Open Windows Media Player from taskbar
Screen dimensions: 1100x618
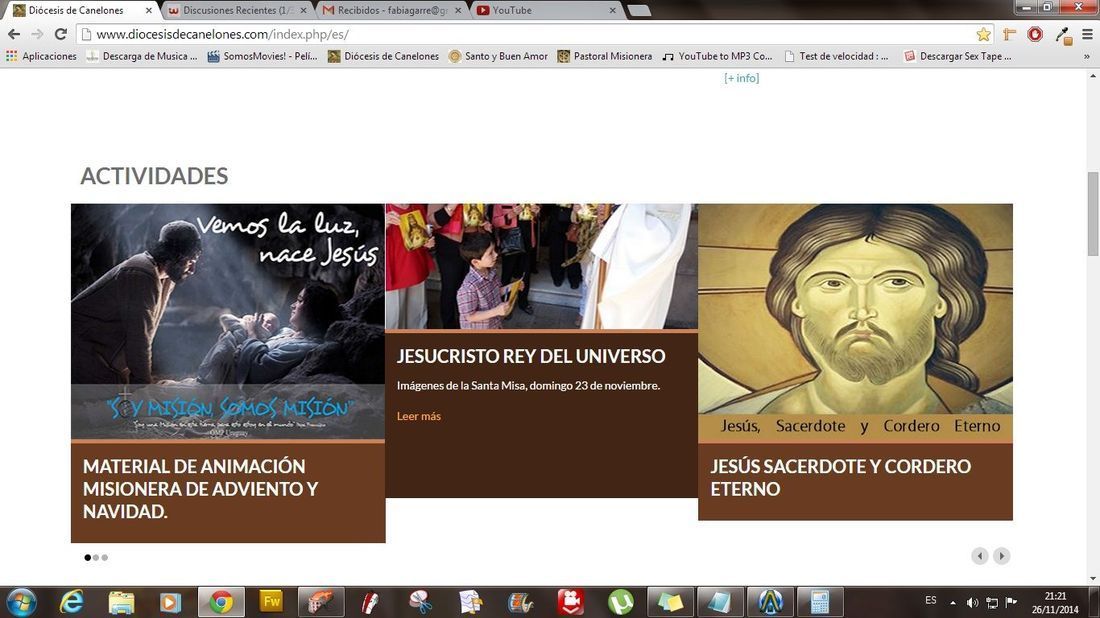pos(170,602)
